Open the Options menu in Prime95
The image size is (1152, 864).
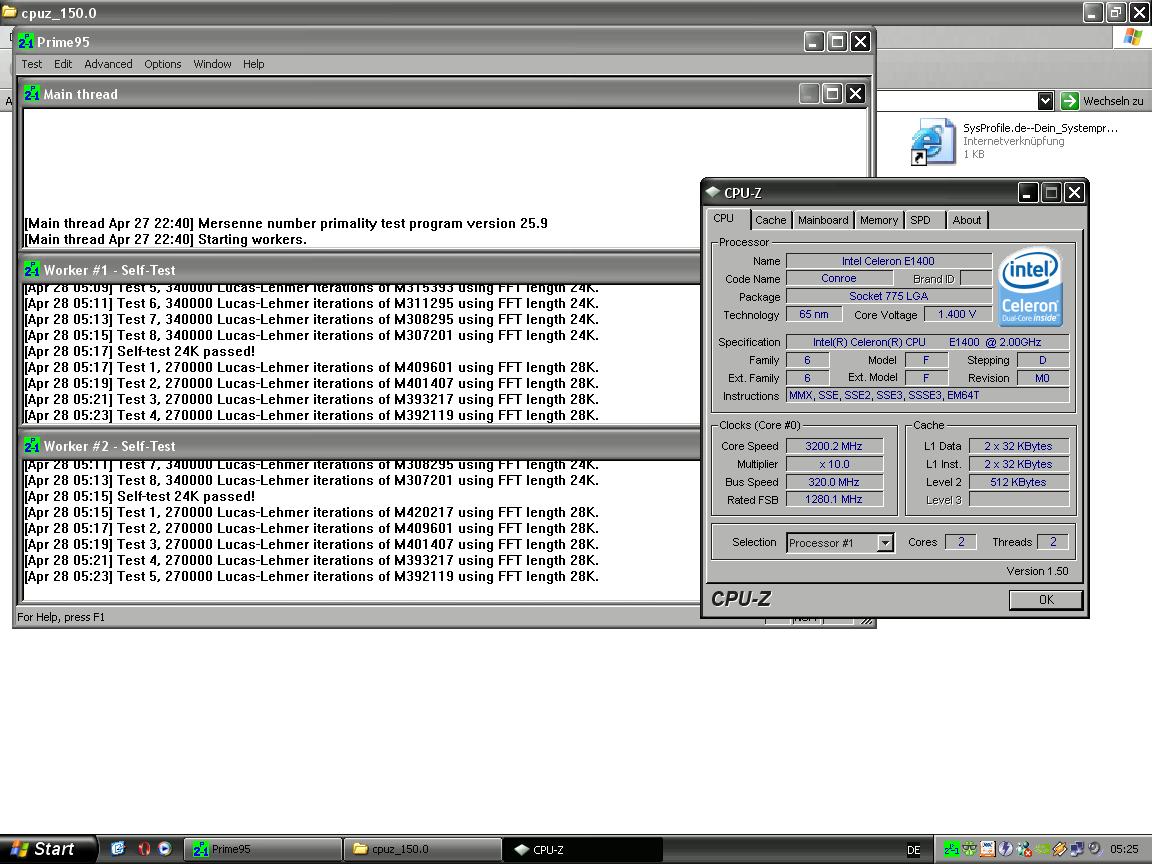(162, 64)
